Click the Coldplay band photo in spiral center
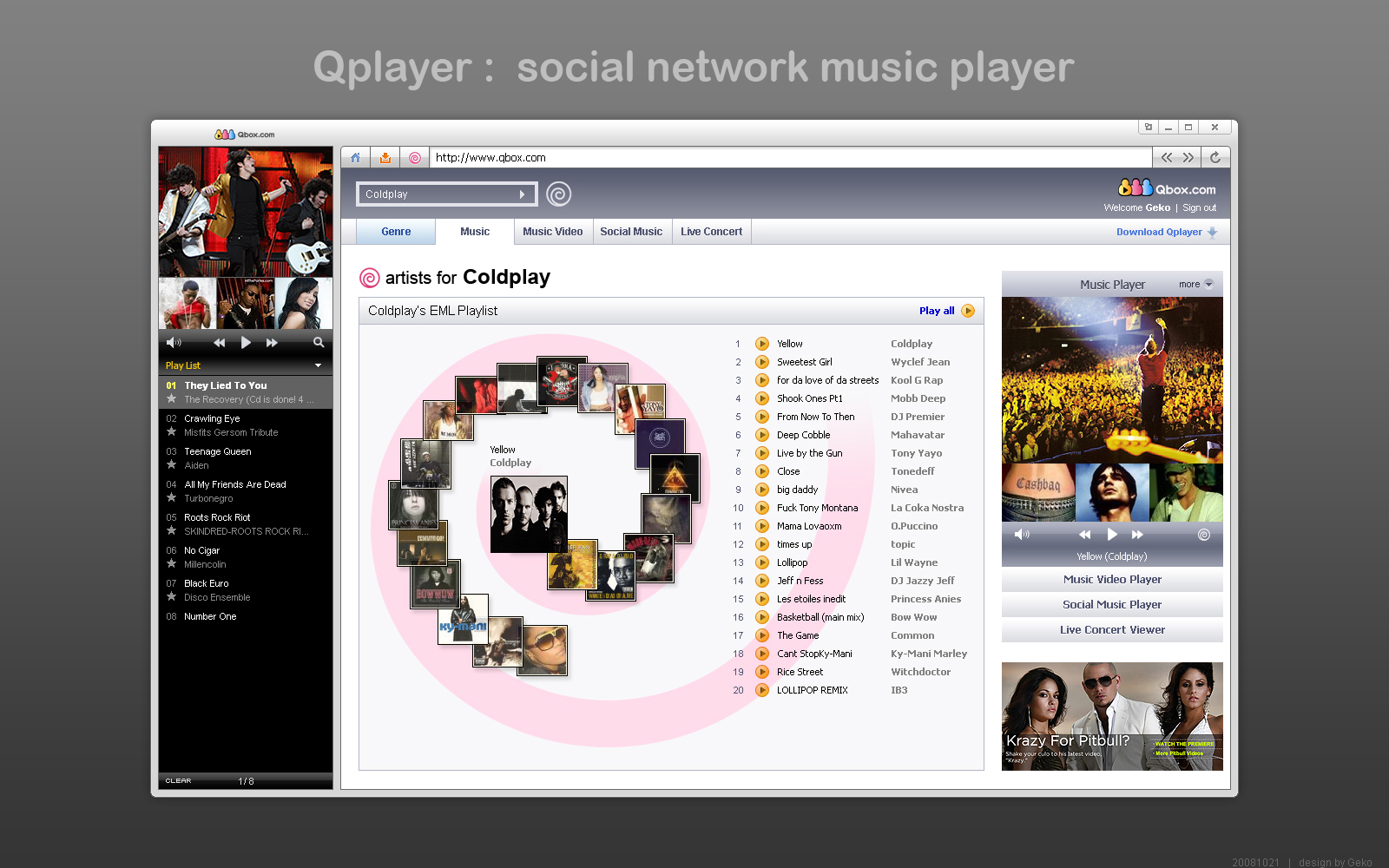Viewport: 1389px width, 868px height. 529,514
